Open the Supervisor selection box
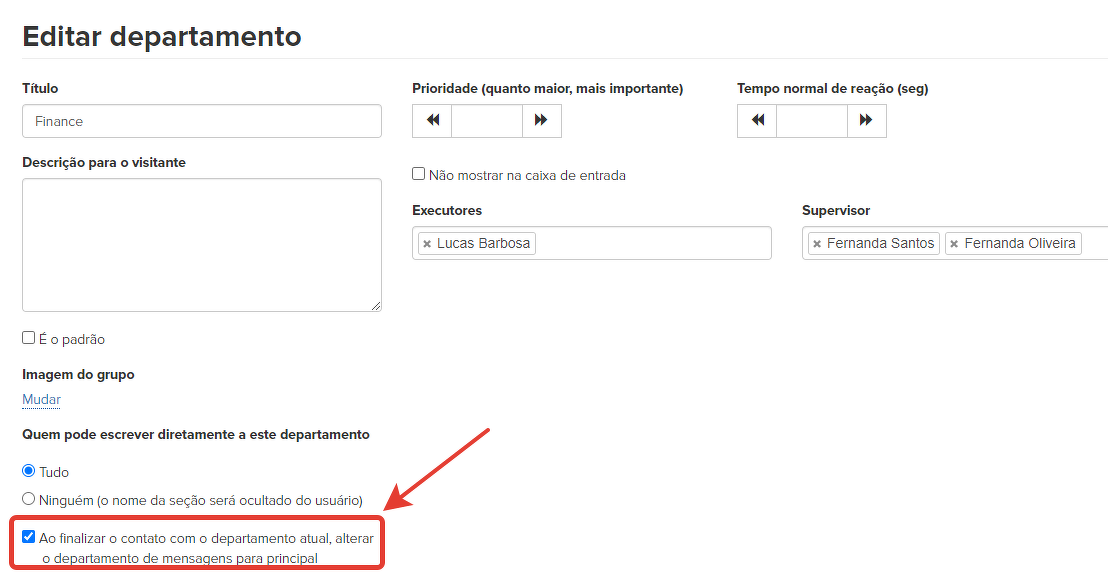1108x573 pixels. click(1094, 244)
